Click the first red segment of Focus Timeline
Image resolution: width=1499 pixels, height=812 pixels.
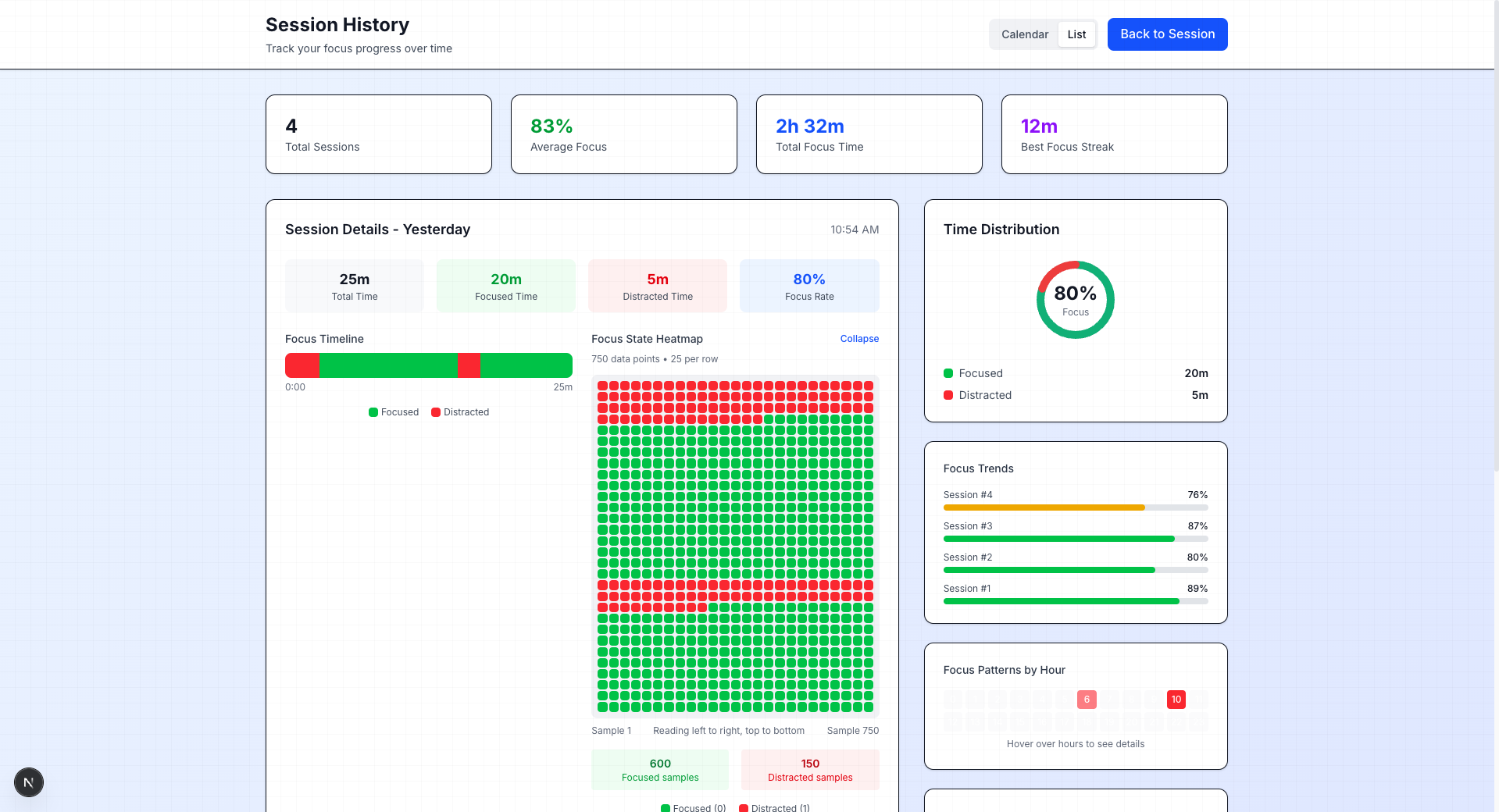(x=302, y=365)
